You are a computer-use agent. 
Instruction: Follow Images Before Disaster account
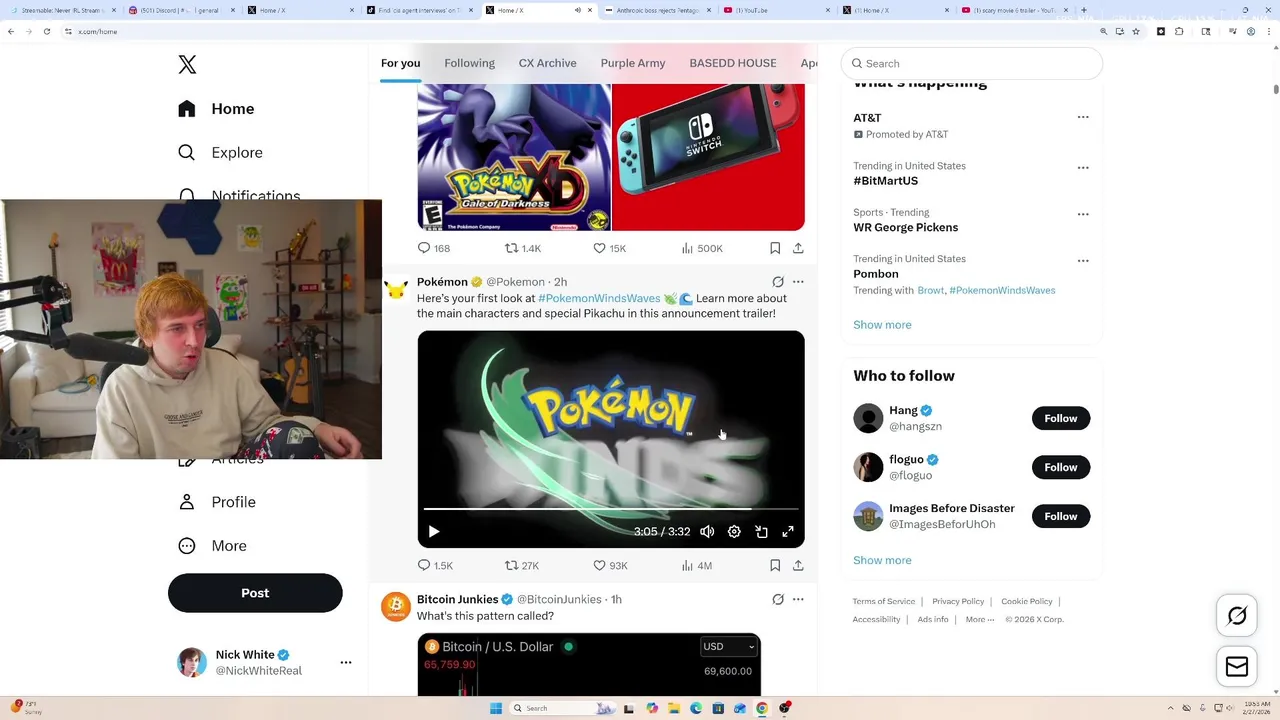coord(1061,516)
